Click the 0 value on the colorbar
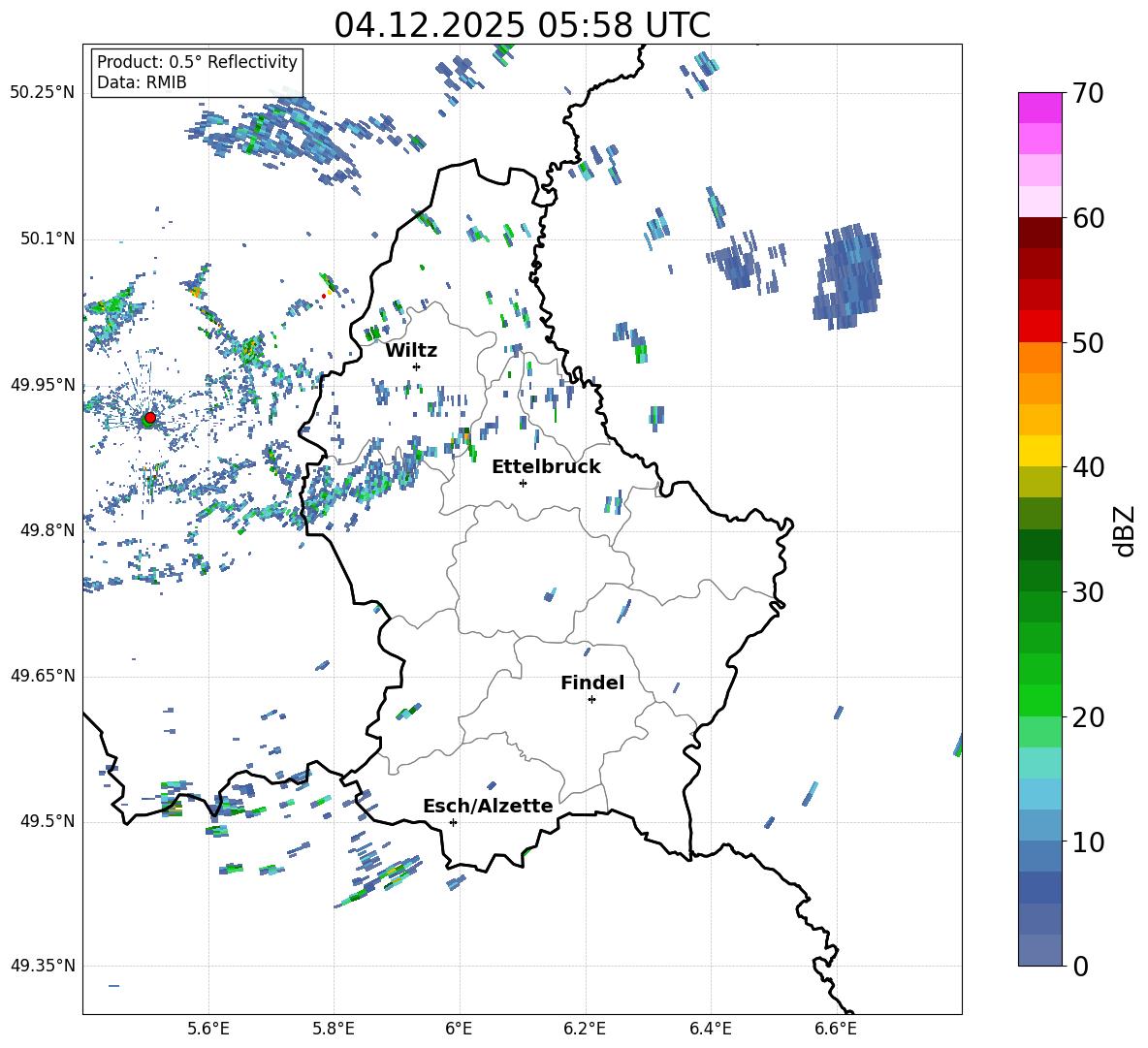The image size is (1148, 1048). pos(1080,966)
